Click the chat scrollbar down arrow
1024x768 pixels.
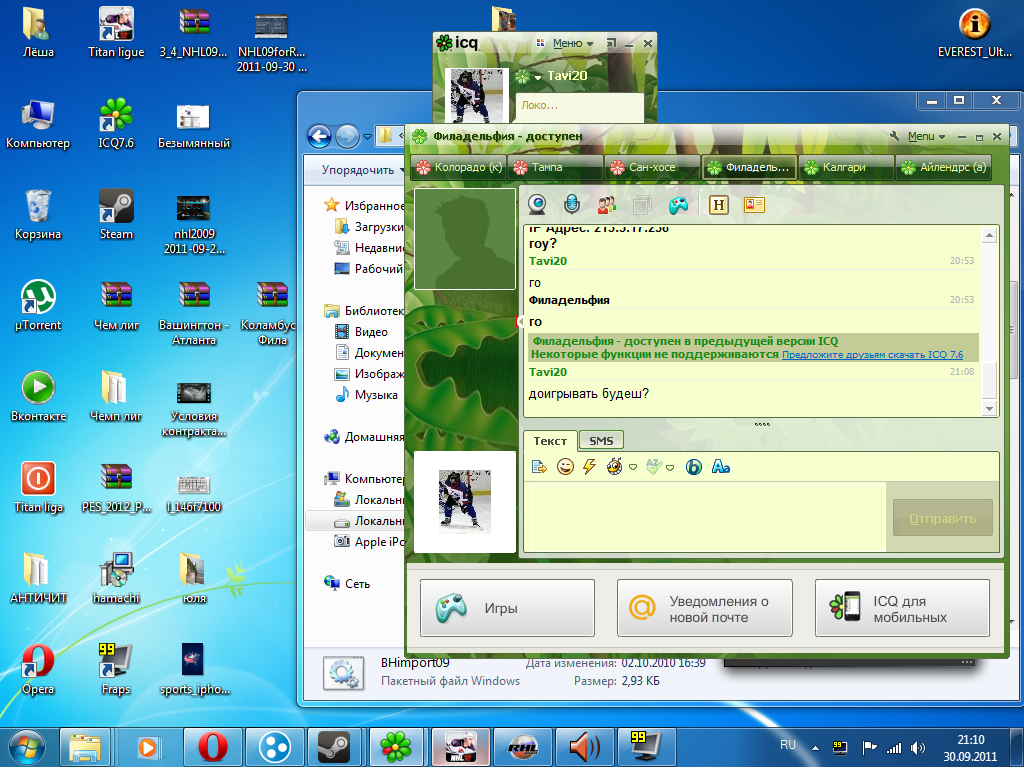(x=989, y=409)
